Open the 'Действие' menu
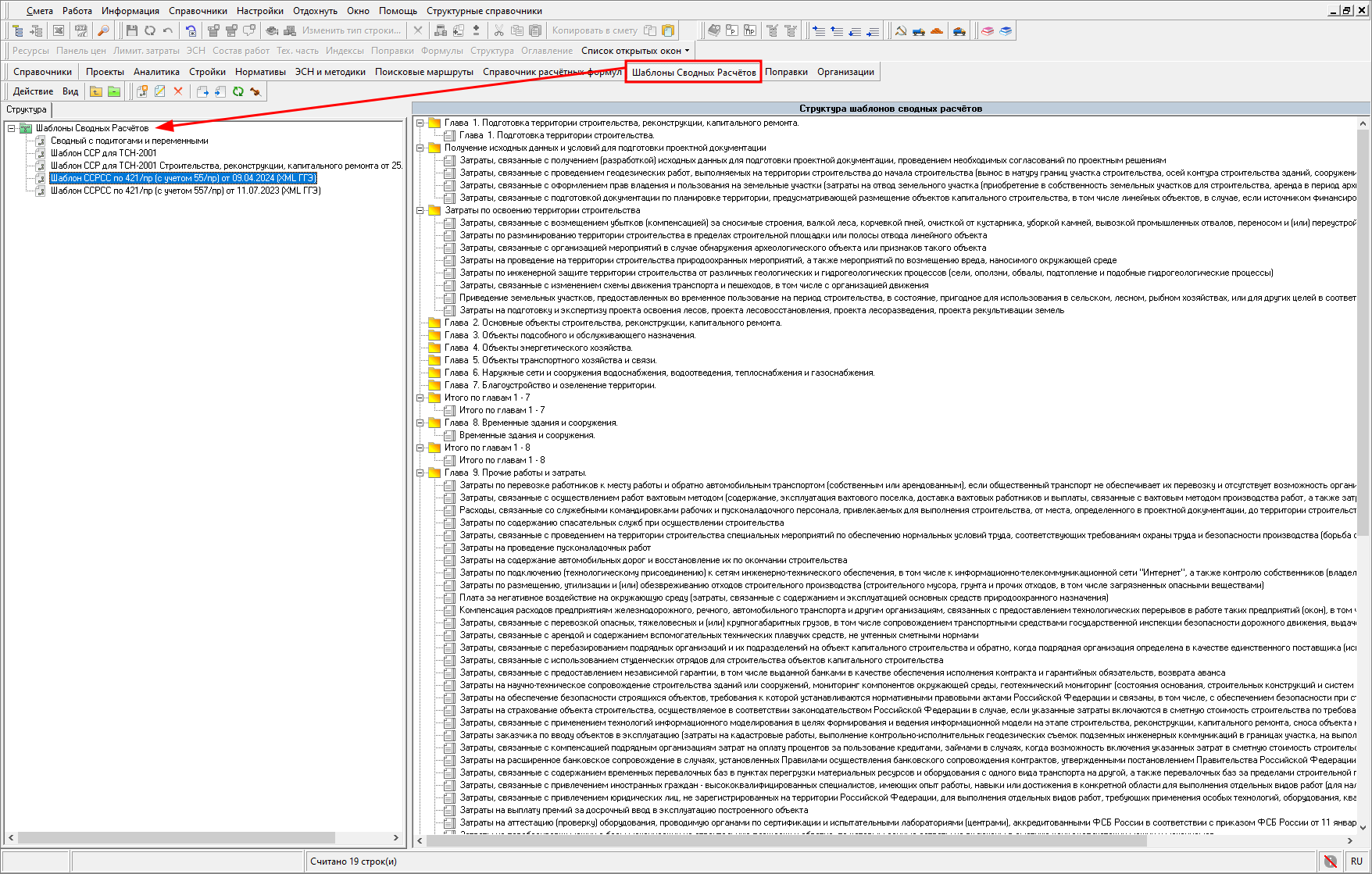This screenshot has height=874, width=1372. tap(33, 91)
